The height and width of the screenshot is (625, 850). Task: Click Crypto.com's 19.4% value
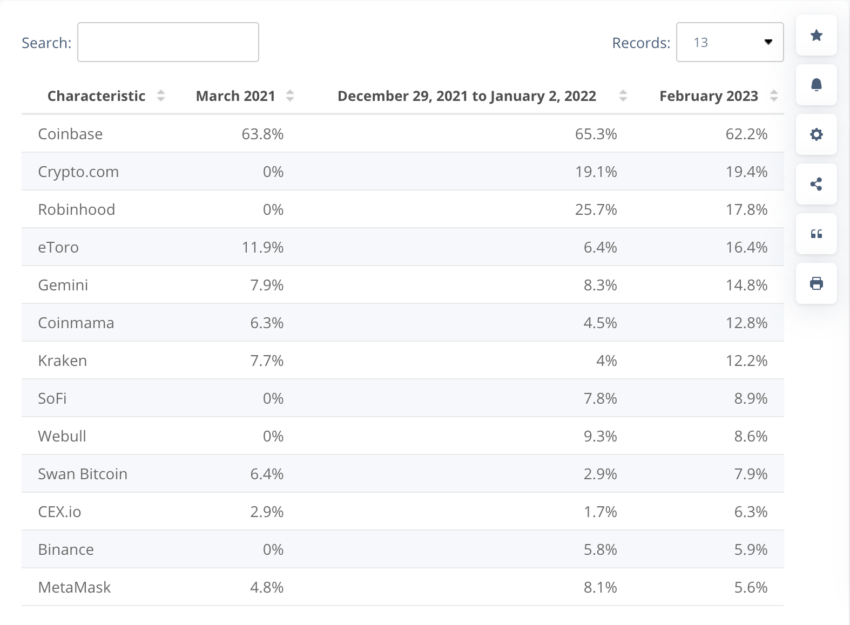pos(746,172)
